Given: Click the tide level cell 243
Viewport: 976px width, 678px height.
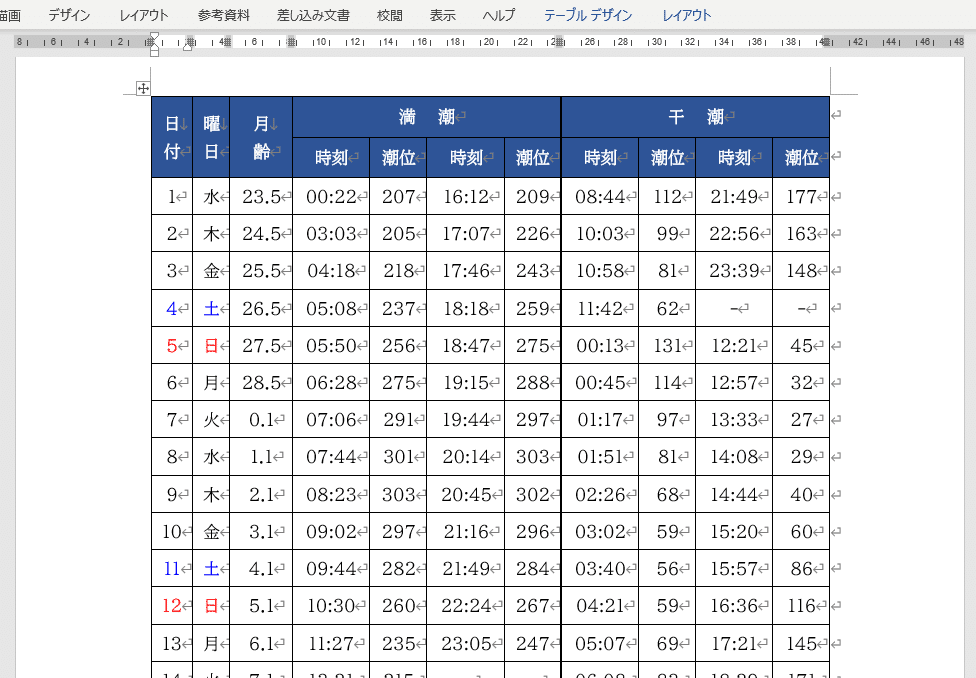Looking at the screenshot, I should click(533, 271).
